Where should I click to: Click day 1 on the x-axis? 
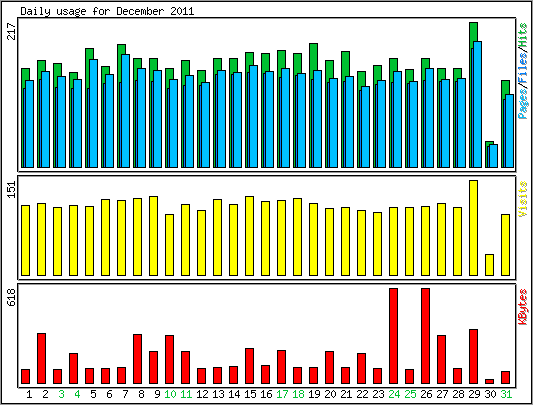pos(29,394)
